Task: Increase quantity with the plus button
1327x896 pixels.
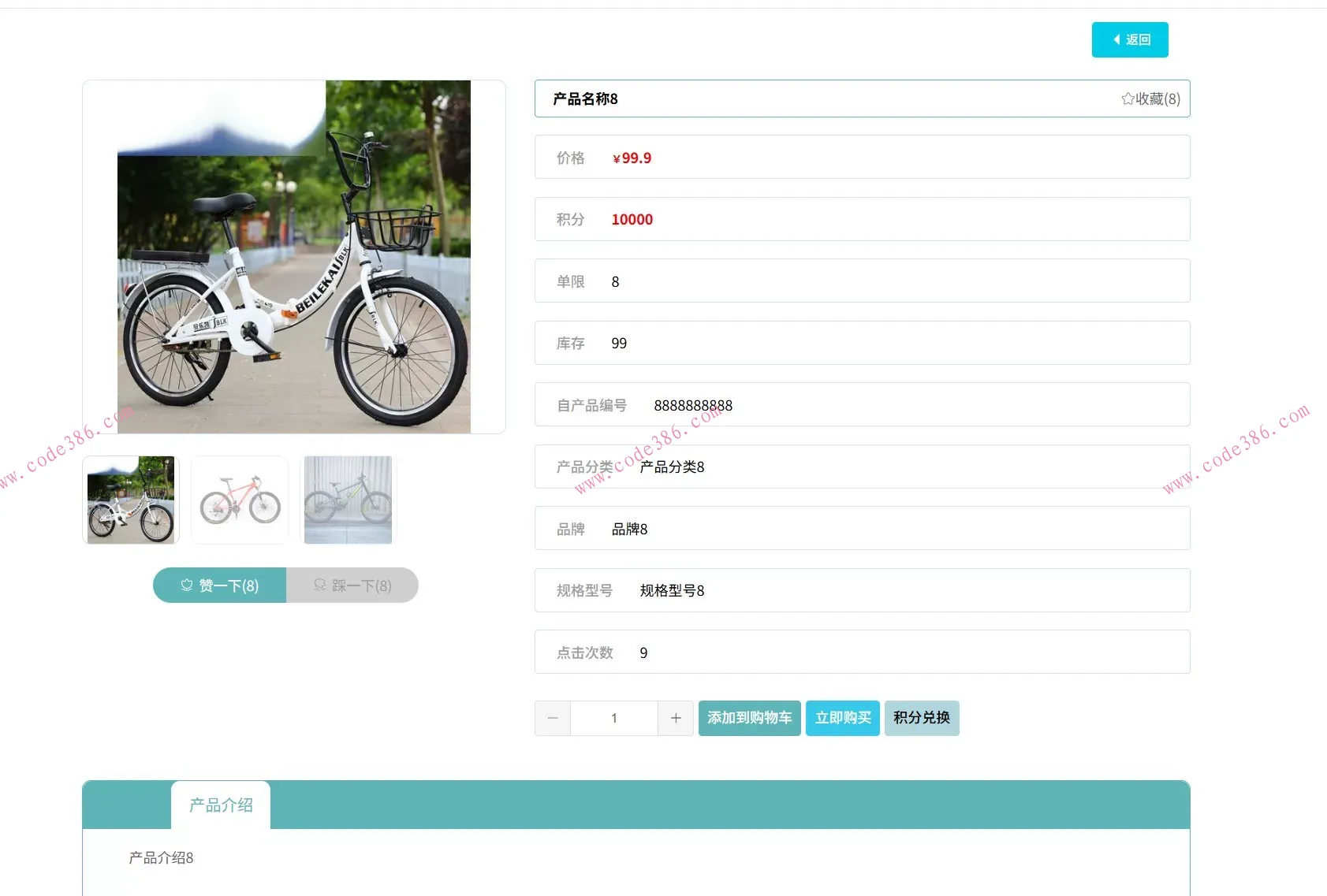Action: click(x=676, y=718)
